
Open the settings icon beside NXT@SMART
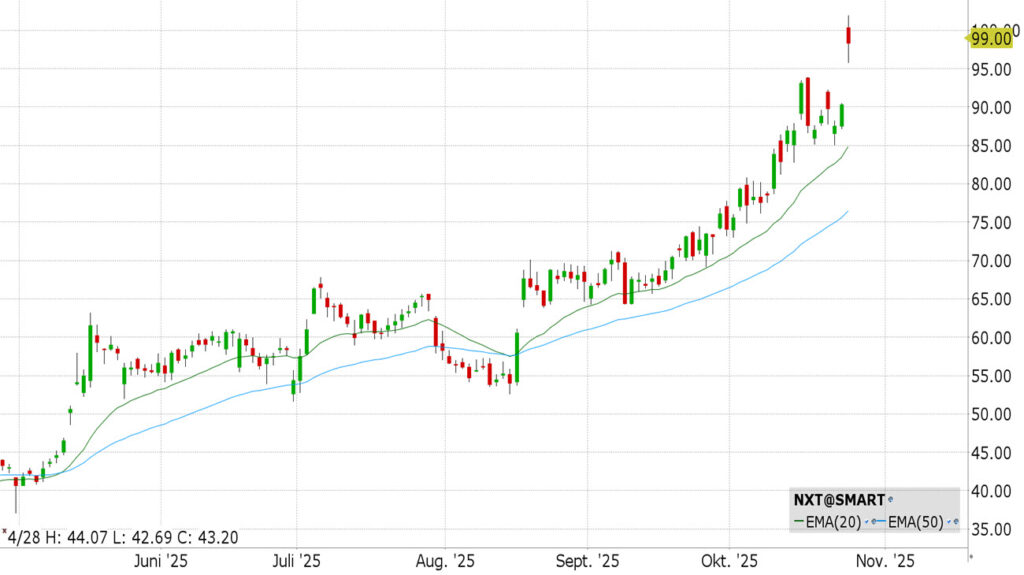click(890, 498)
